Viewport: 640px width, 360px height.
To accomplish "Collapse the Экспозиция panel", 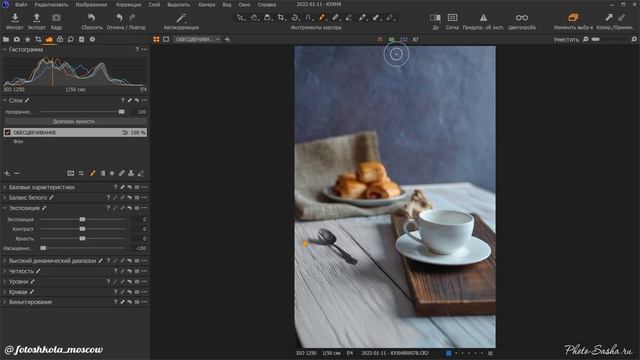I will click(x=5, y=208).
